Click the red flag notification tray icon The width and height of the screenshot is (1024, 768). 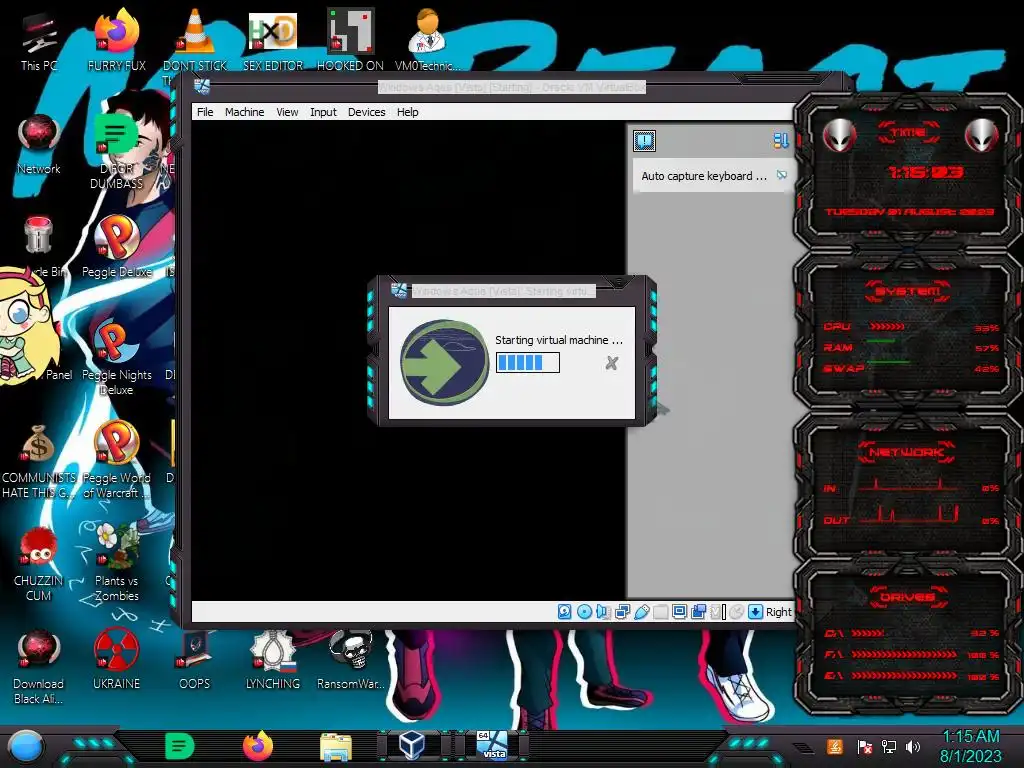click(864, 746)
